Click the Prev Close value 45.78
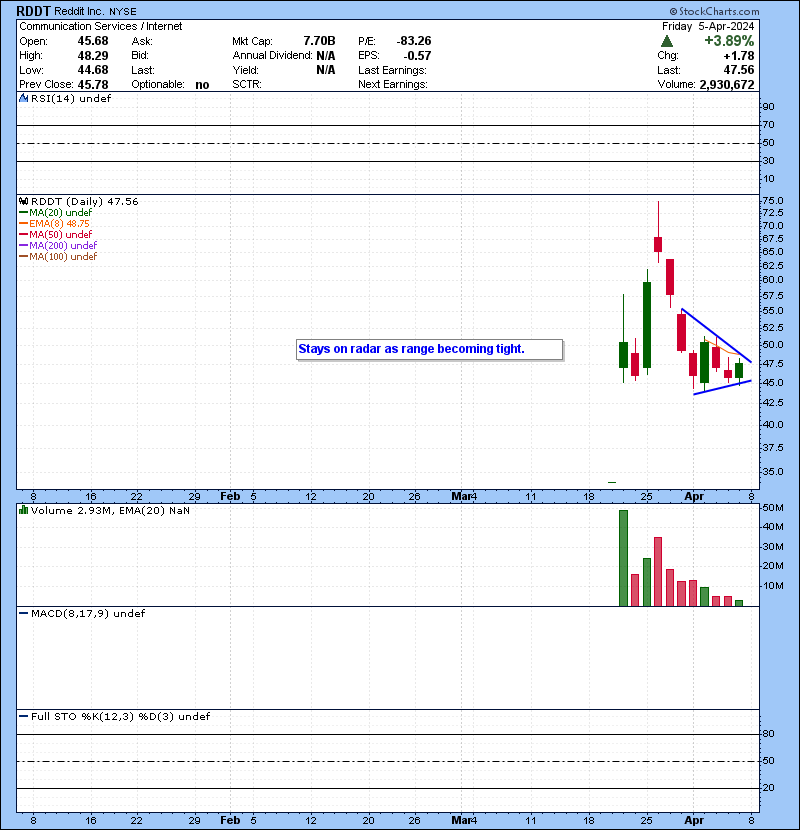This screenshot has height=830, width=800. point(93,85)
